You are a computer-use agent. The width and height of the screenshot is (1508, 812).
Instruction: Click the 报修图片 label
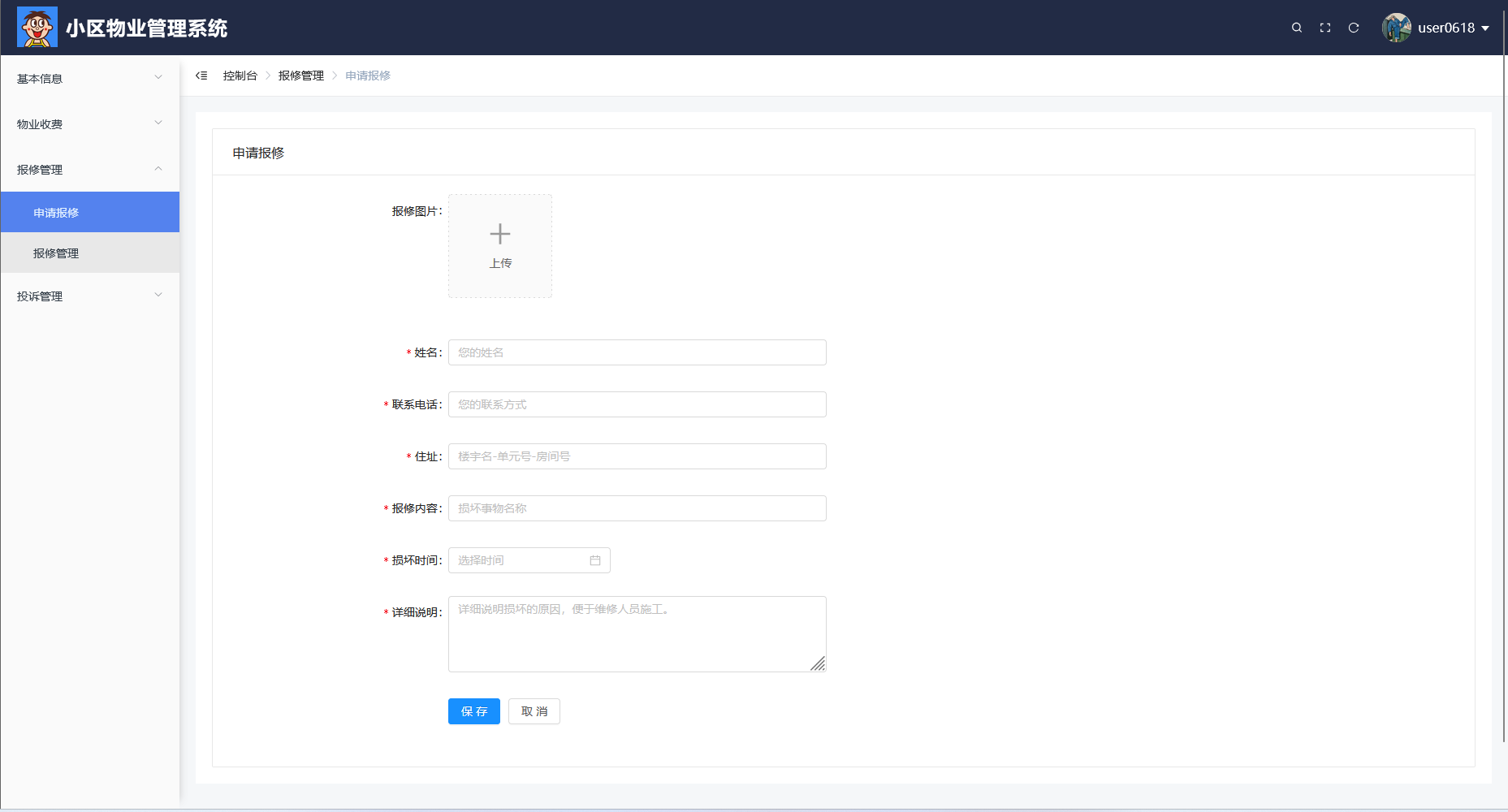pyautogui.click(x=417, y=211)
